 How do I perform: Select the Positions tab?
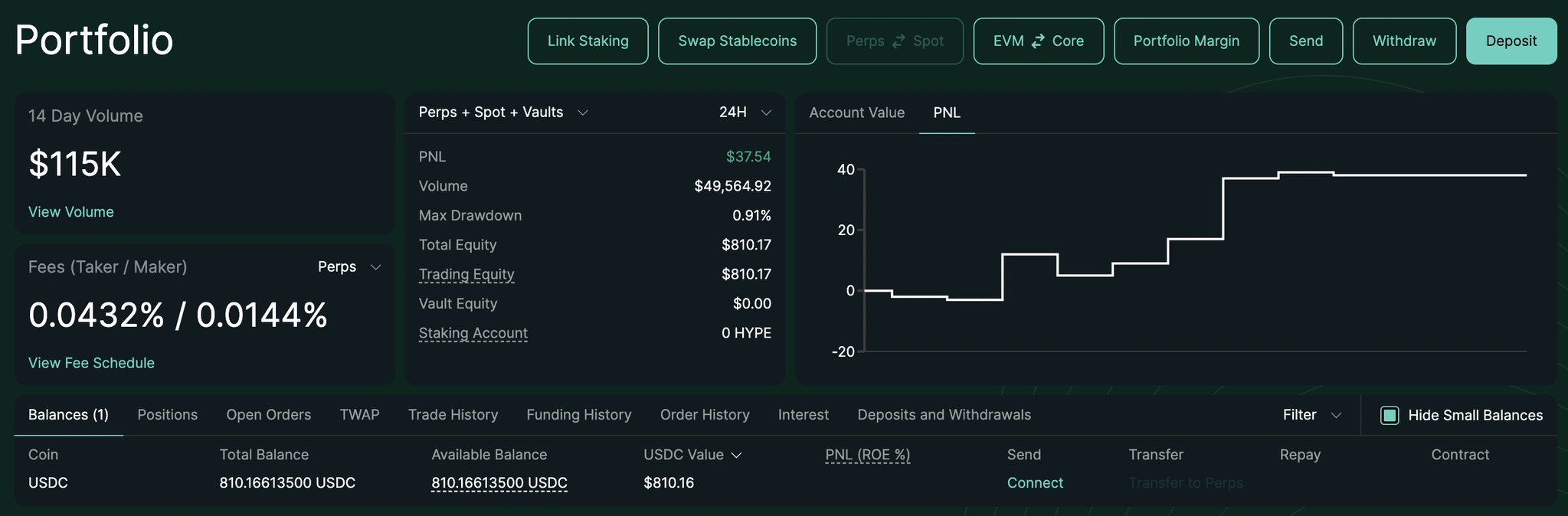point(167,415)
